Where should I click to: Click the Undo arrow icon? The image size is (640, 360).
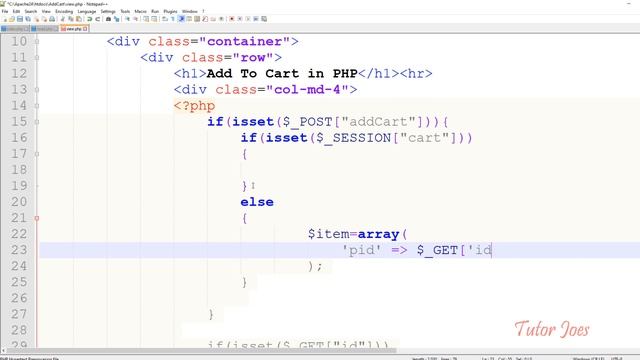point(89,19)
